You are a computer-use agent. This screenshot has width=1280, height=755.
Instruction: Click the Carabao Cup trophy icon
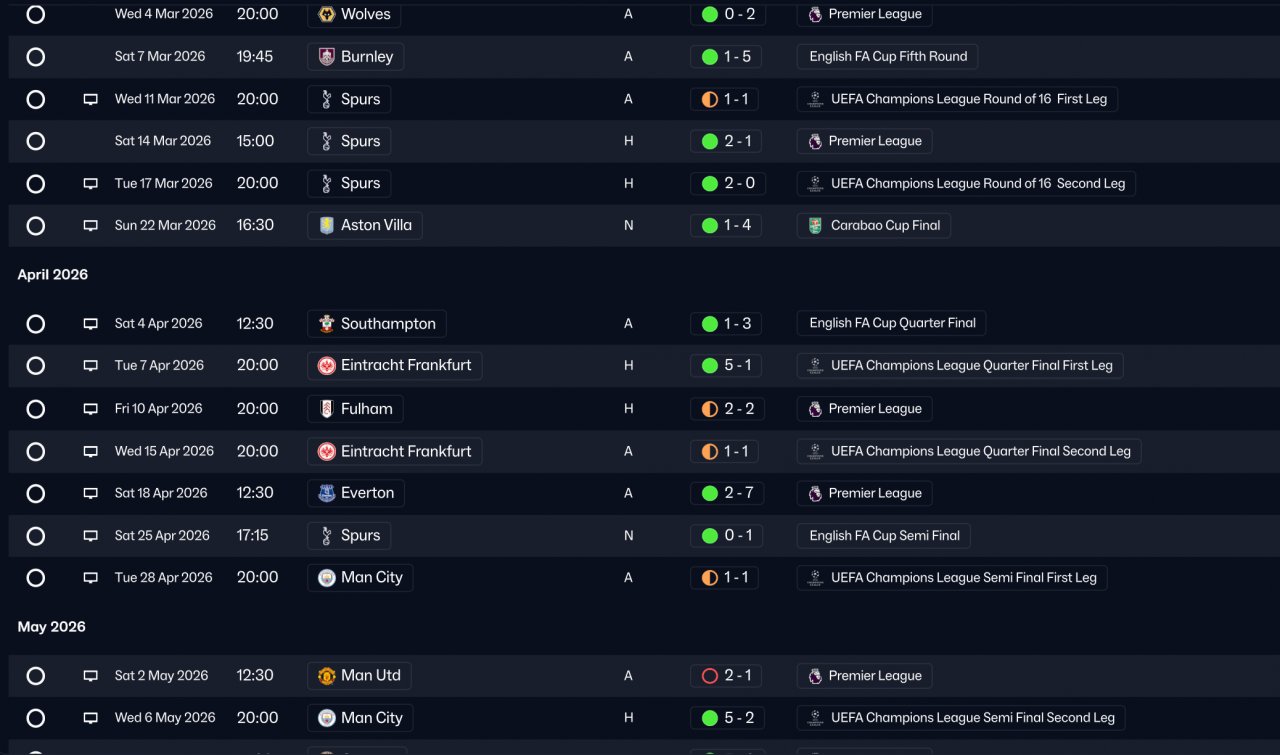point(816,226)
